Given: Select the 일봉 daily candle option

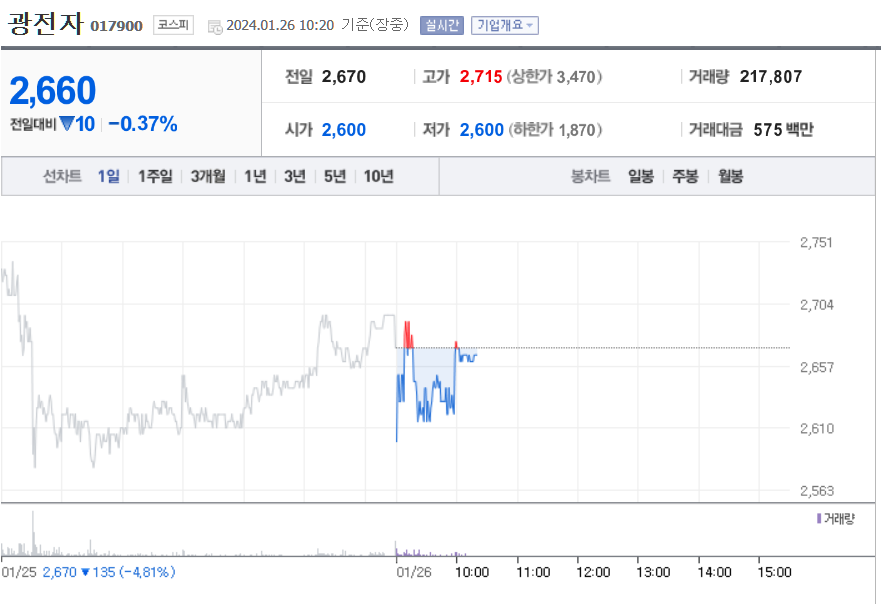Looking at the screenshot, I should 640,175.
